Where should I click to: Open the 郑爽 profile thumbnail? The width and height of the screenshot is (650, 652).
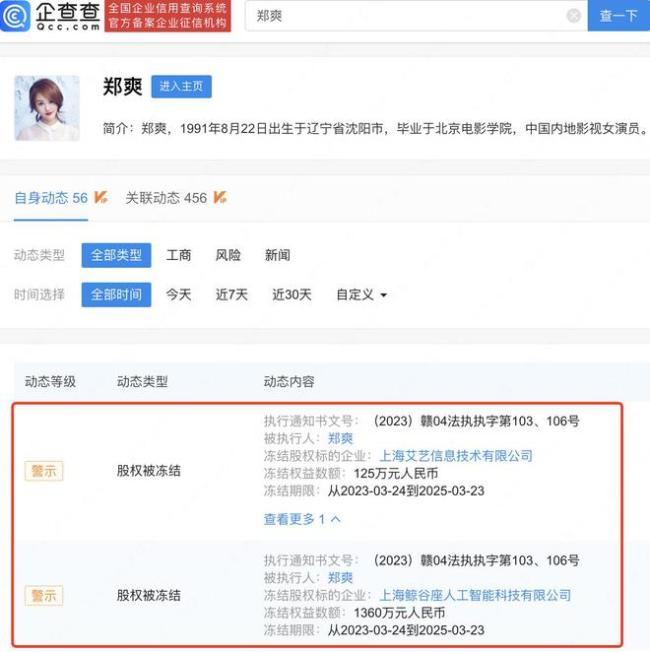47,108
